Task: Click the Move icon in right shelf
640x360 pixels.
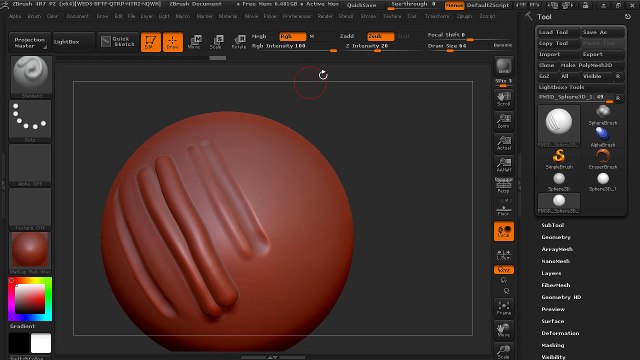Action: click(x=504, y=330)
